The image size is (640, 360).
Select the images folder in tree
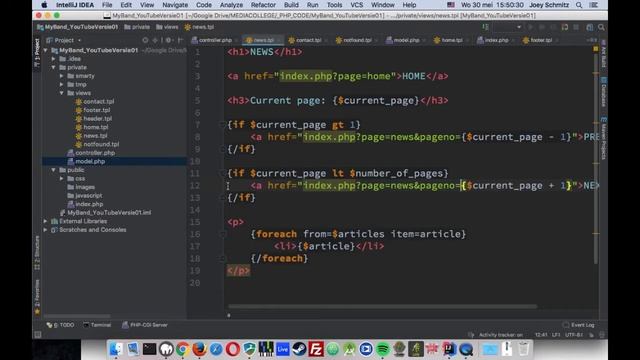(81, 187)
